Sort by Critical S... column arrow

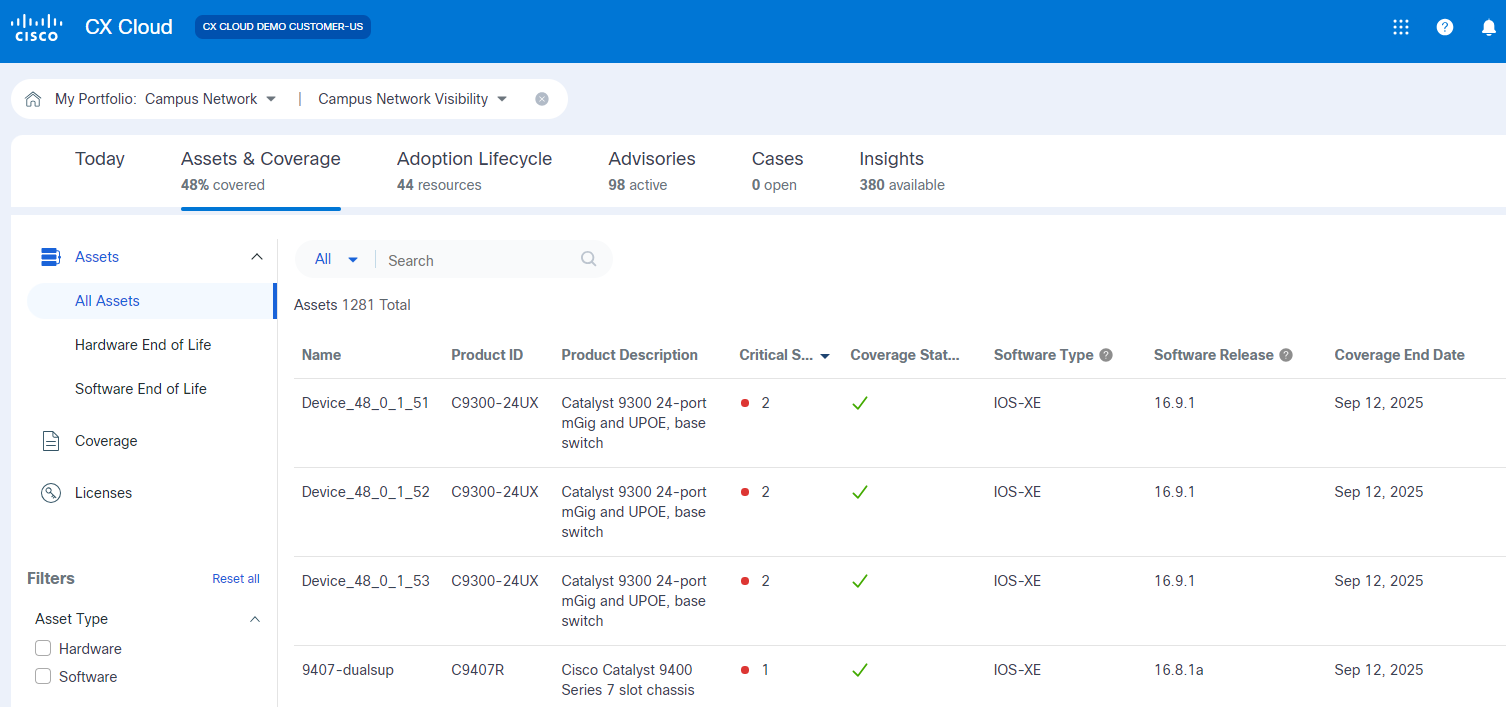point(825,356)
